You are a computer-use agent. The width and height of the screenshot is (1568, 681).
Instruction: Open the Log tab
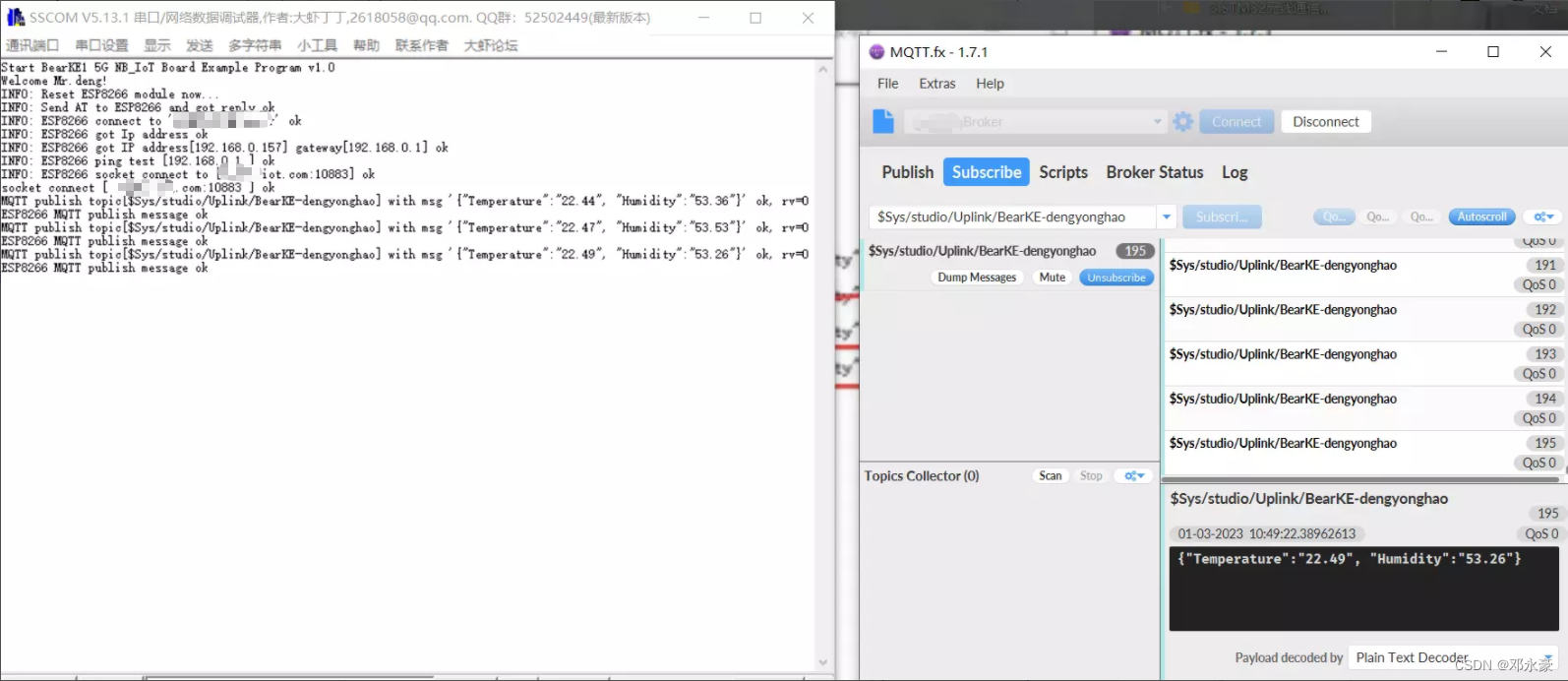pos(1235,172)
